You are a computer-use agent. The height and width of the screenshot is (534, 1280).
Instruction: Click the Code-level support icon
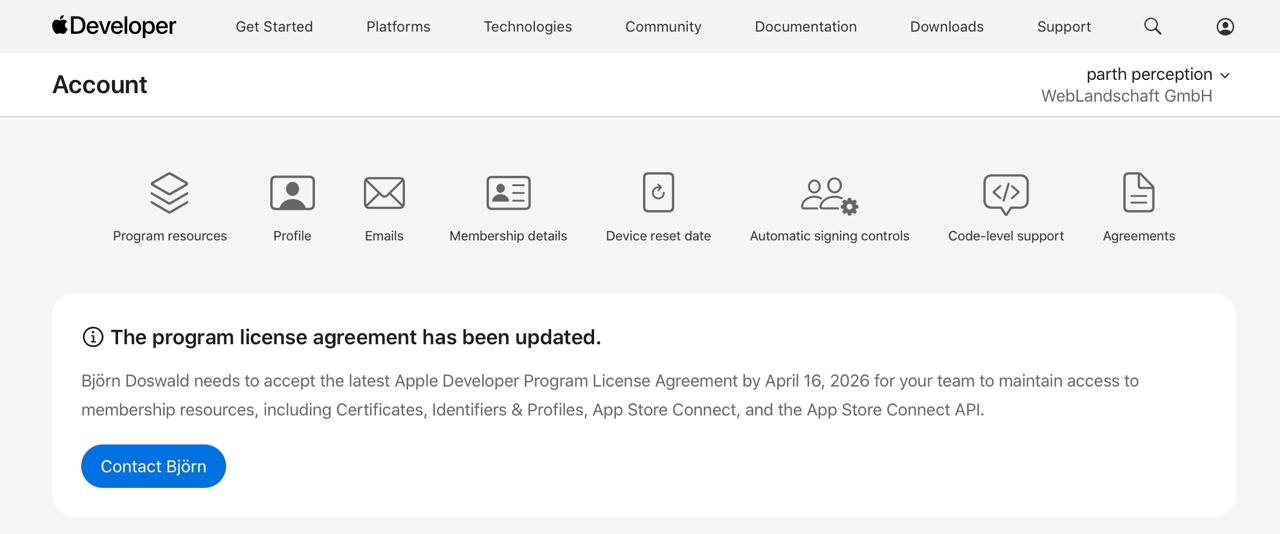point(1005,193)
